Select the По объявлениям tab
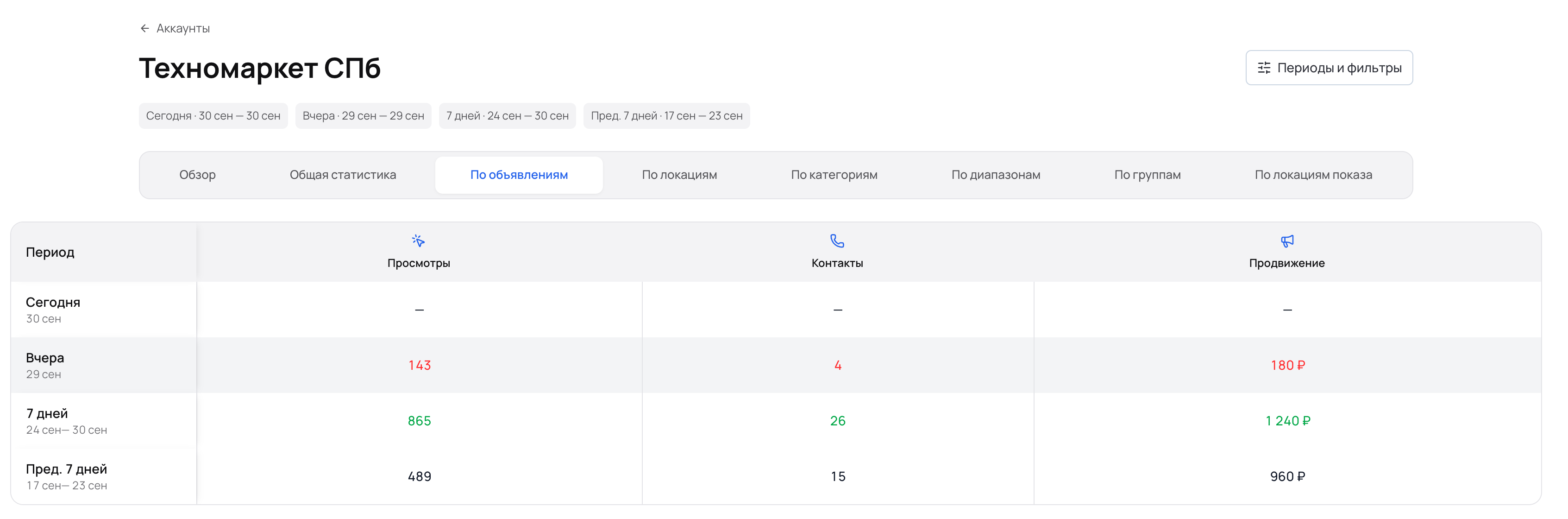Screen dimensions: 1568x519 519,175
